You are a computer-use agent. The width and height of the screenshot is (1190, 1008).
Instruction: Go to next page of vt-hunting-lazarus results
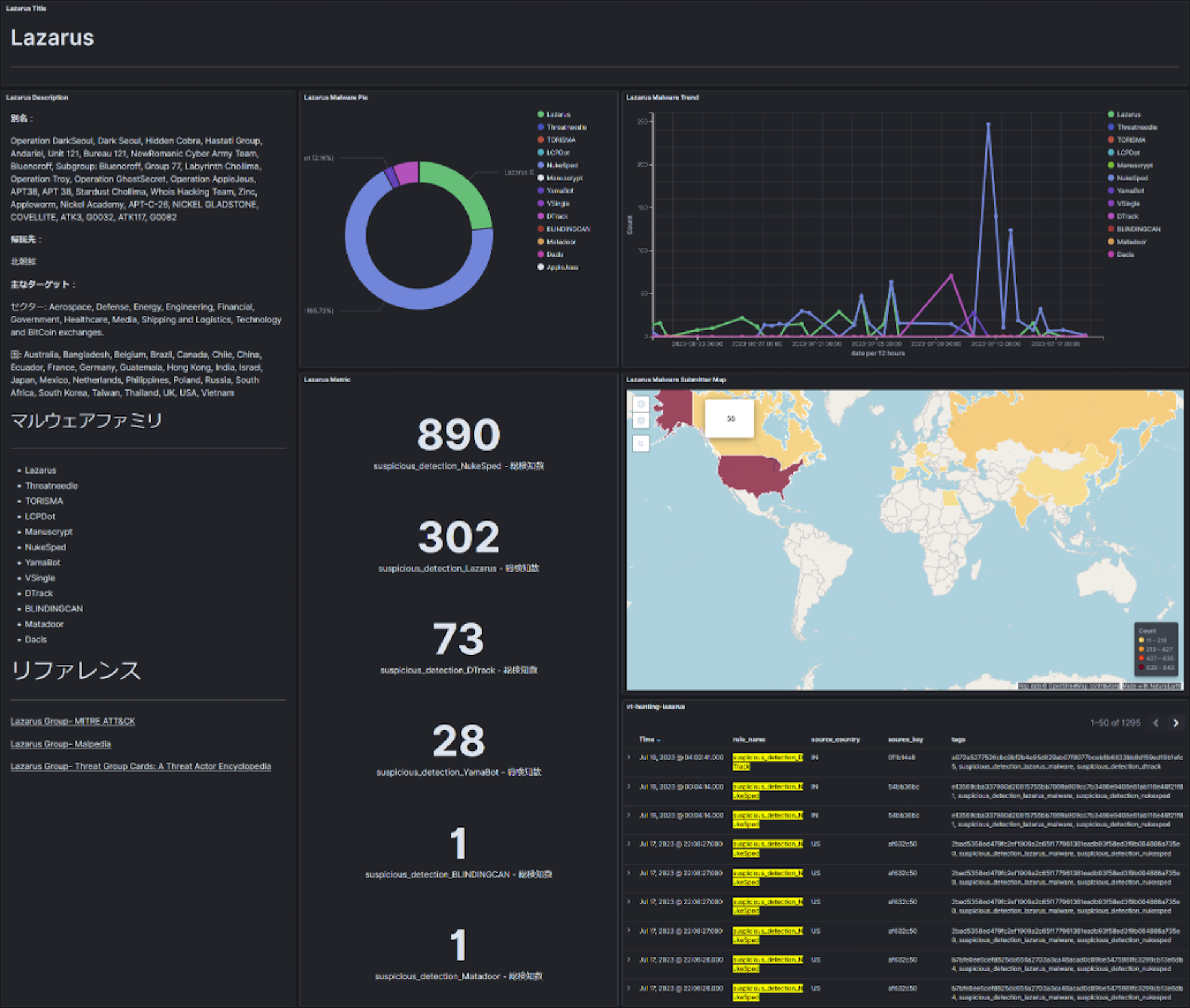point(1175,723)
